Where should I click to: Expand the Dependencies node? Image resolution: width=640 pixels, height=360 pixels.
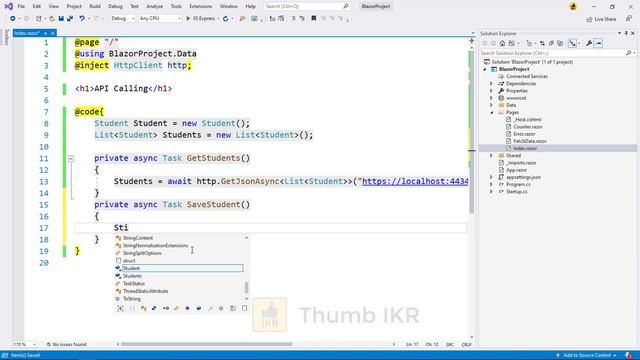pos(492,84)
